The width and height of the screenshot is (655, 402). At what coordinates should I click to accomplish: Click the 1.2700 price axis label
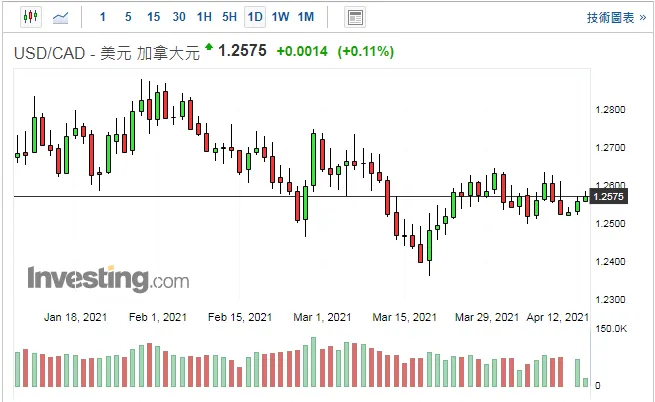(x=610, y=148)
